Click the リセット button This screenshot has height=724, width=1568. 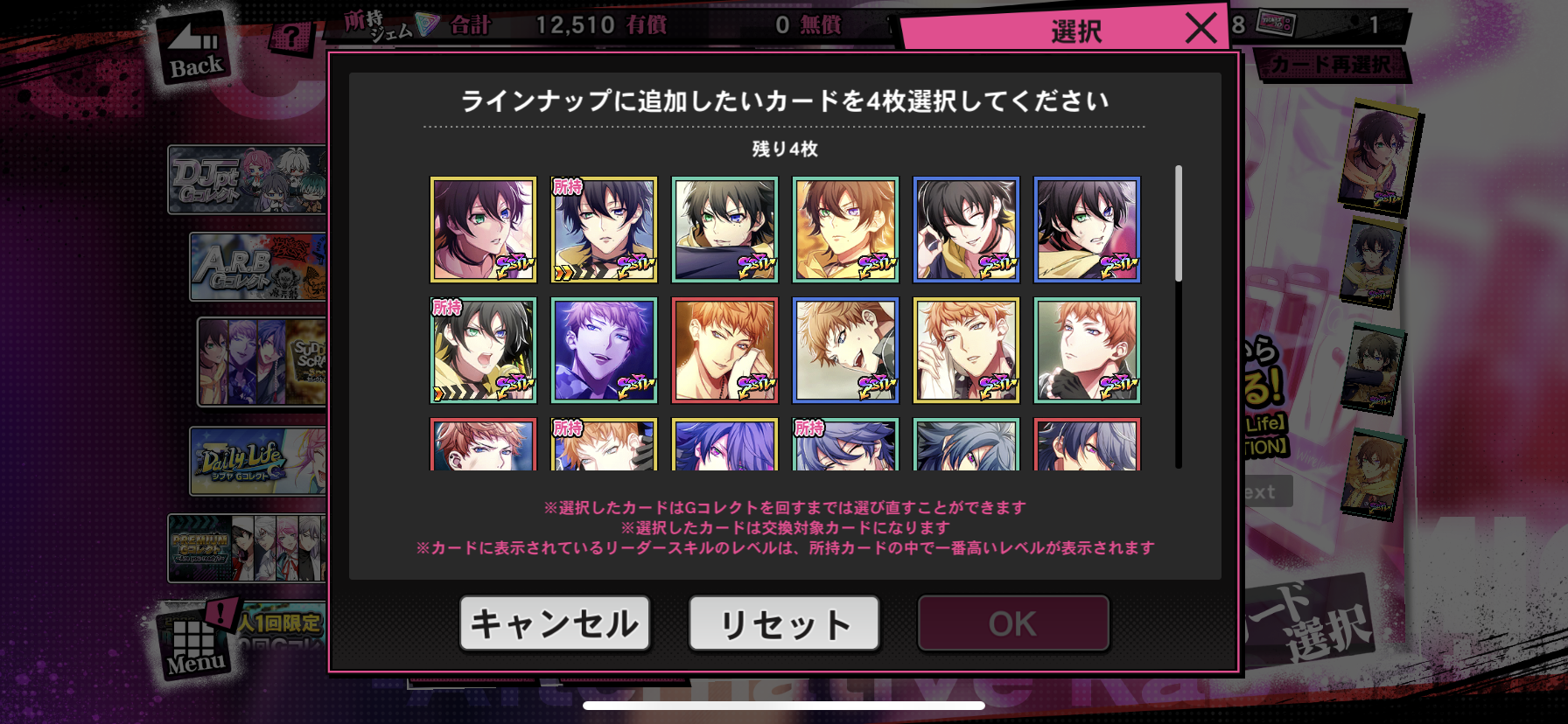coord(784,623)
